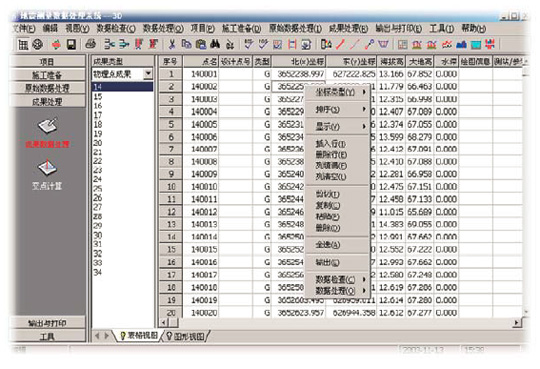Expand 排序(S) submenu in context menu
540x369 pixels.
point(337,110)
